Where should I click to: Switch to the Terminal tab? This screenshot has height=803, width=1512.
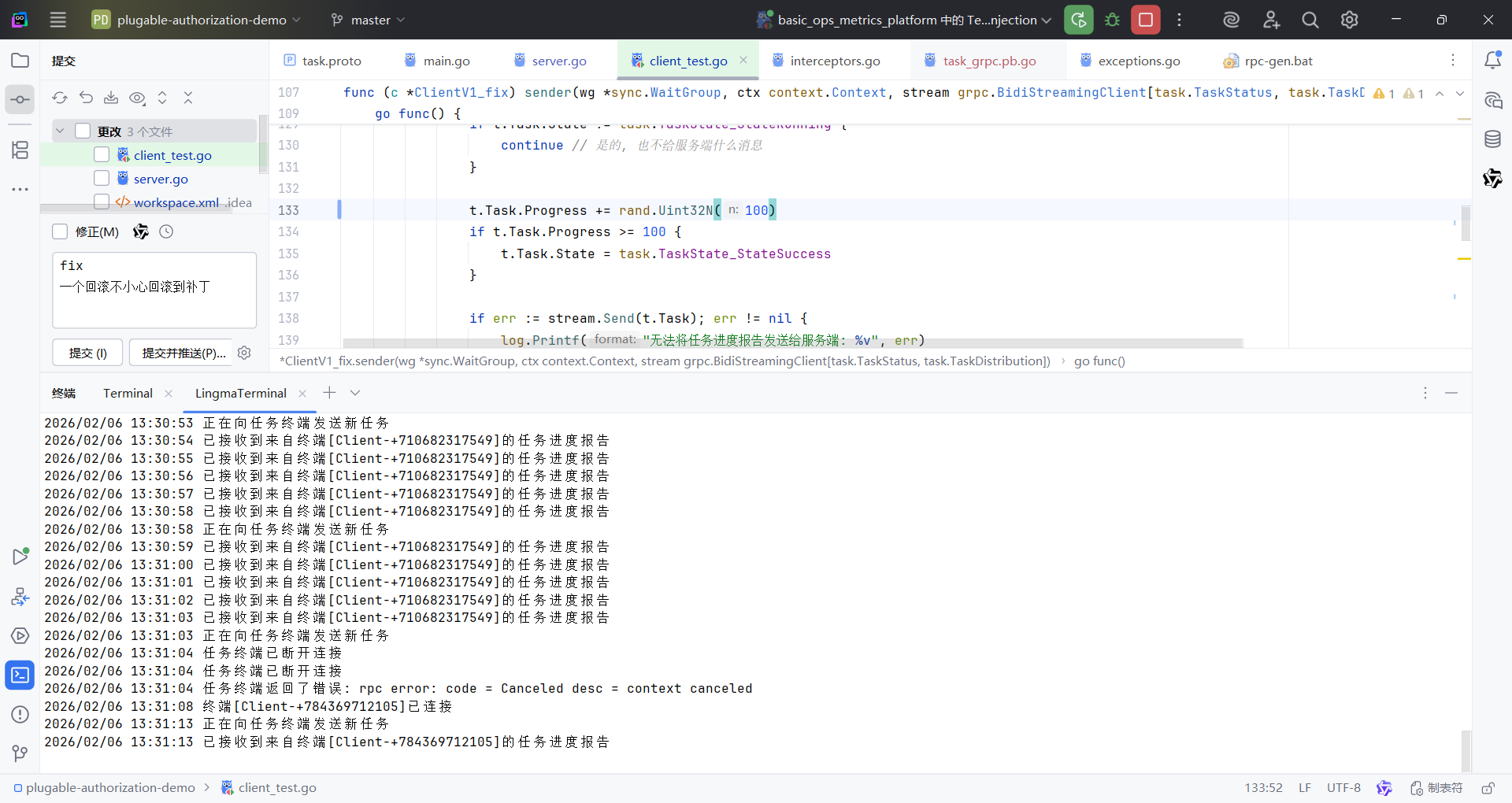point(128,393)
